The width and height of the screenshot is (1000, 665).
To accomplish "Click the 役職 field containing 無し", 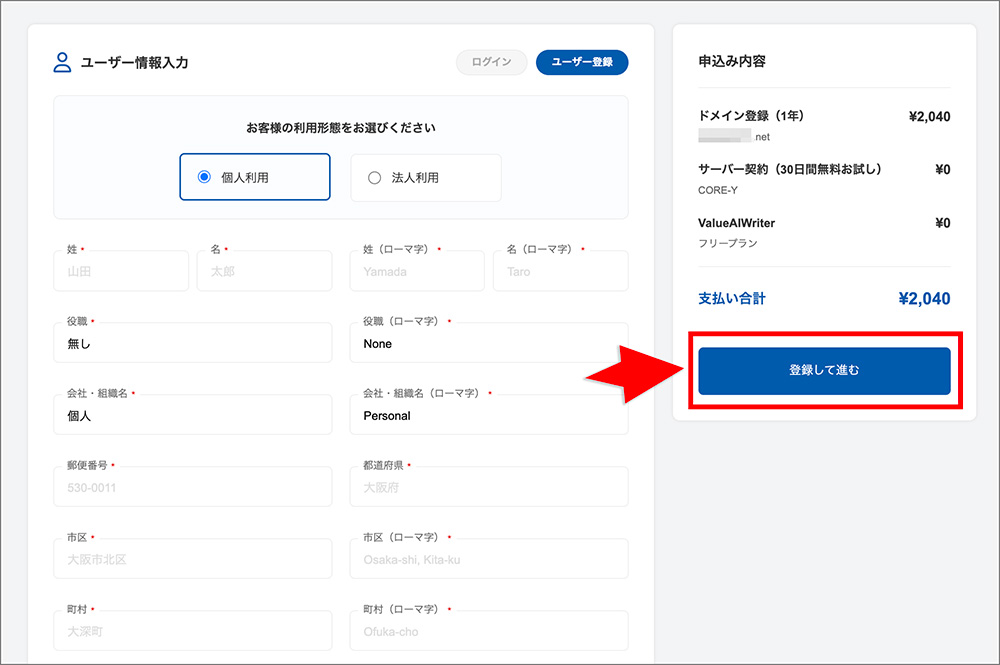I will click(x=192, y=343).
